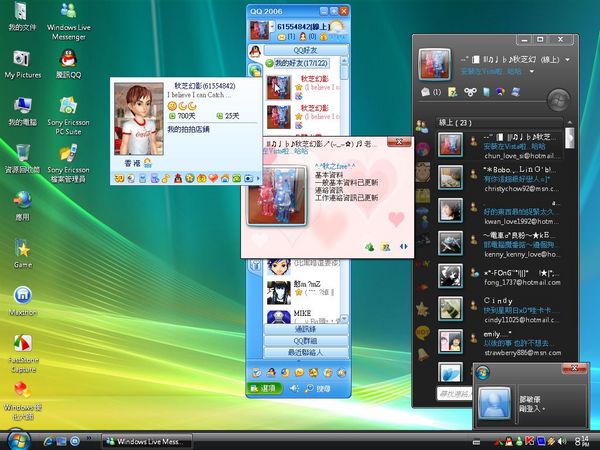Image resolution: width=600 pixels, height=450 pixels.
Task: Click the Messenger contacts scrollbar thumb
Action: [570, 137]
